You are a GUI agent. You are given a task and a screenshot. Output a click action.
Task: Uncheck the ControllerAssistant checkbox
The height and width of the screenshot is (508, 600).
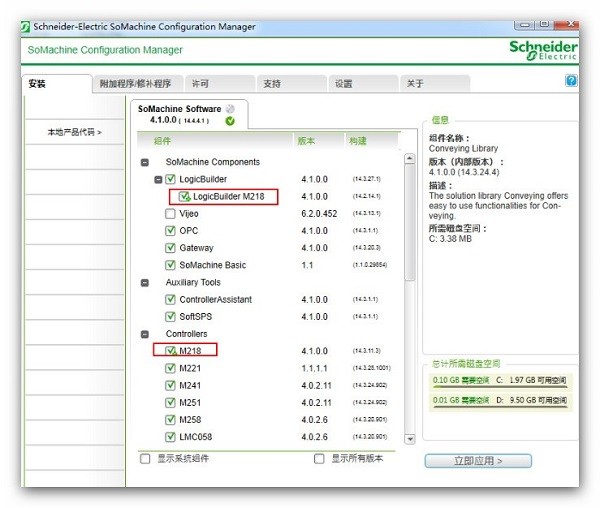[x=170, y=300]
